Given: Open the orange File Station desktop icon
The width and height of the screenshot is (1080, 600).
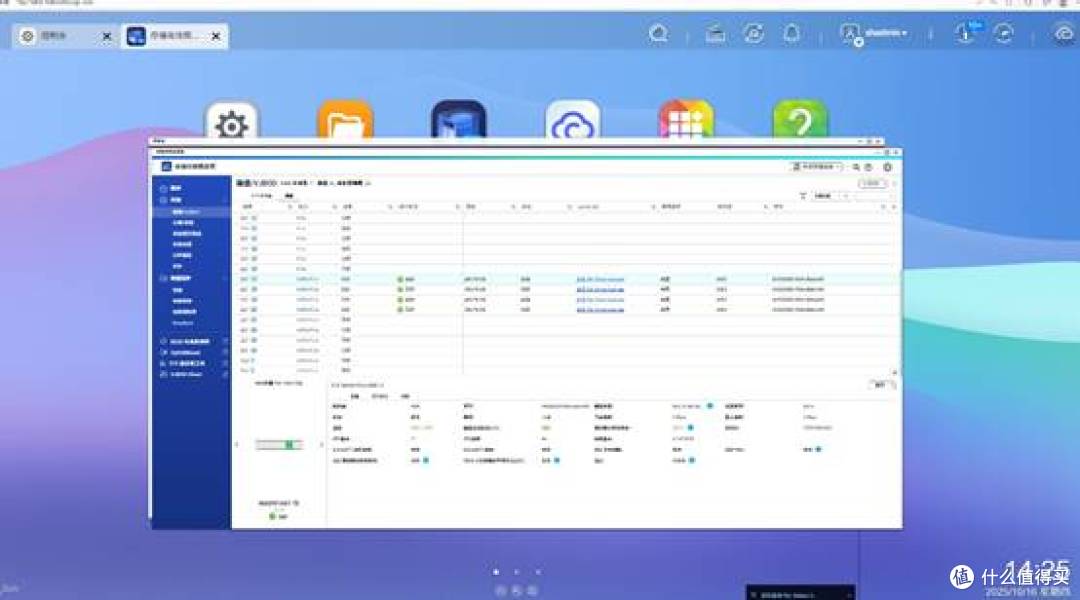Looking at the screenshot, I should pos(345,121).
